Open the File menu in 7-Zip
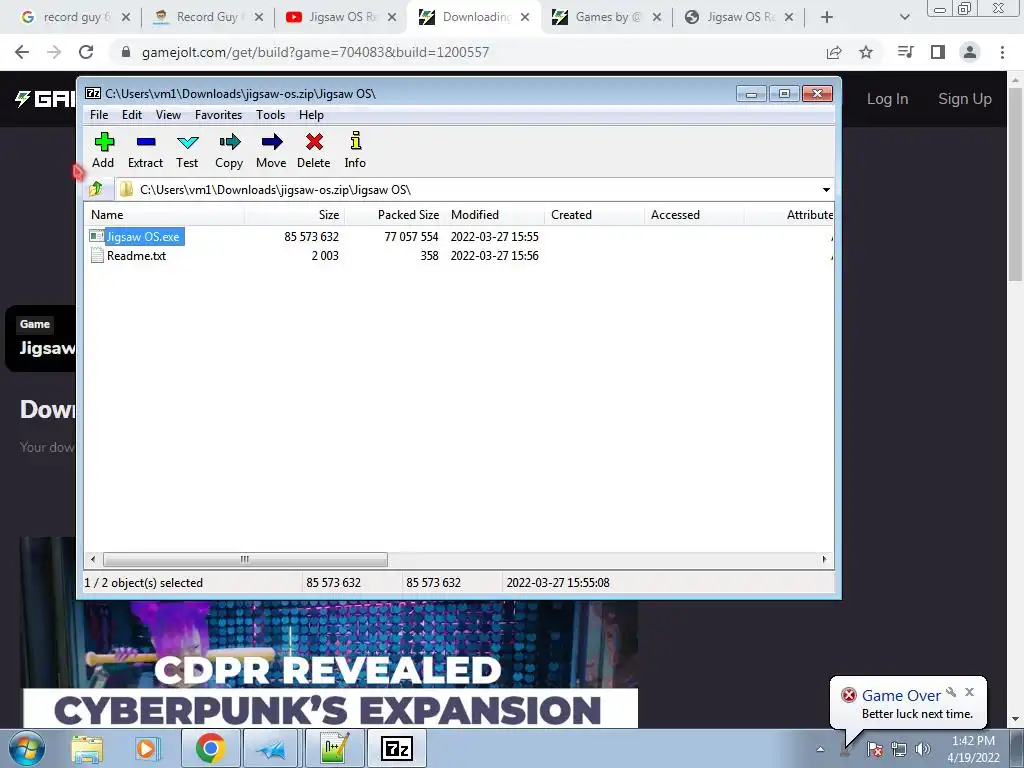1024x768 pixels. [x=99, y=115]
